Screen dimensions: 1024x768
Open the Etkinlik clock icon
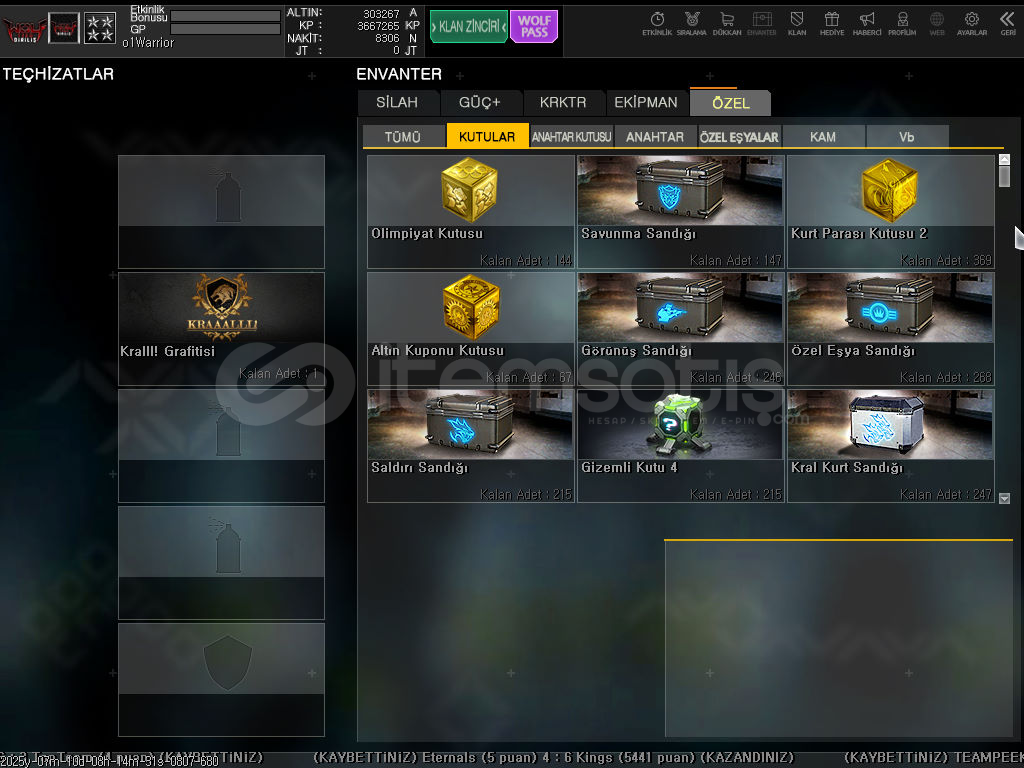(x=657, y=24)
